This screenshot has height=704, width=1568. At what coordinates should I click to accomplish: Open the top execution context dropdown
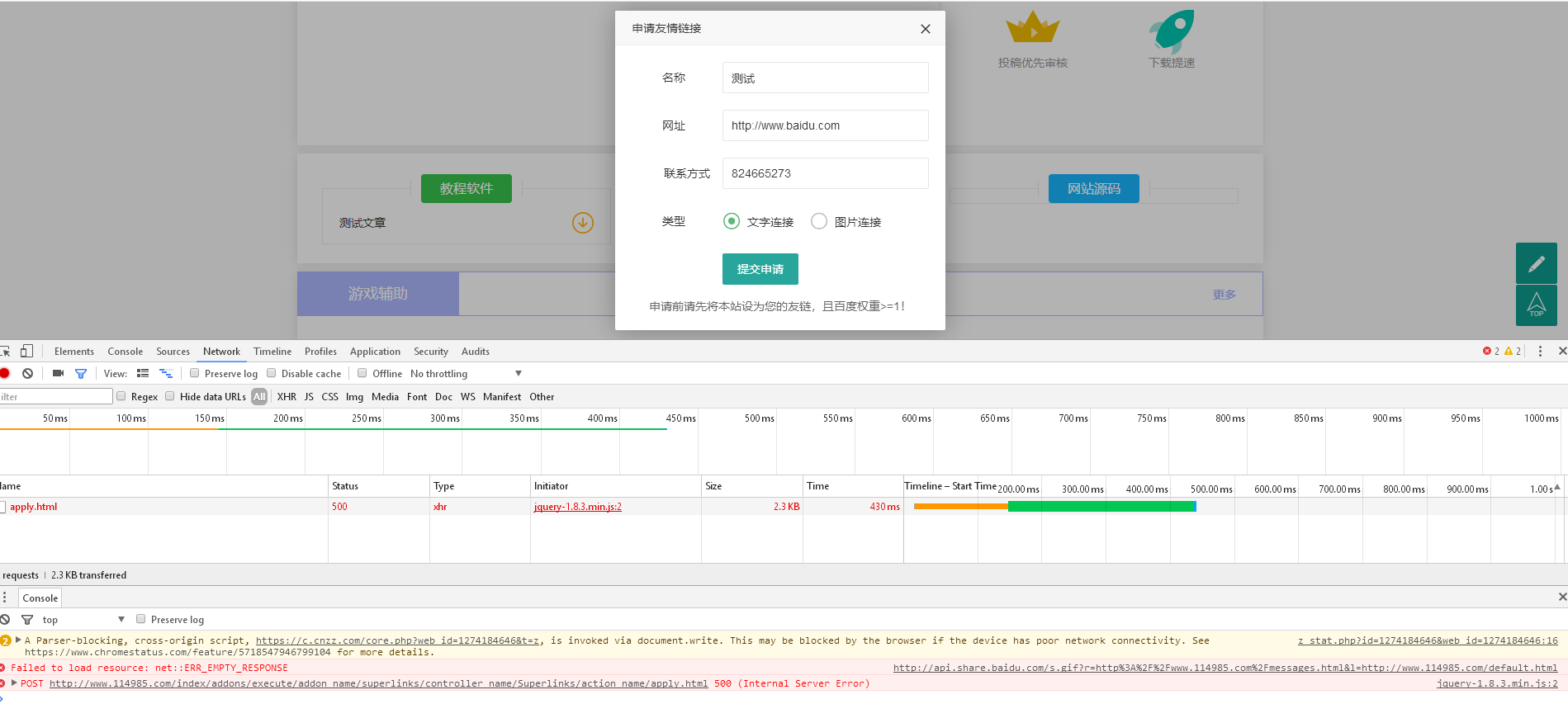[x=83, y=620]
